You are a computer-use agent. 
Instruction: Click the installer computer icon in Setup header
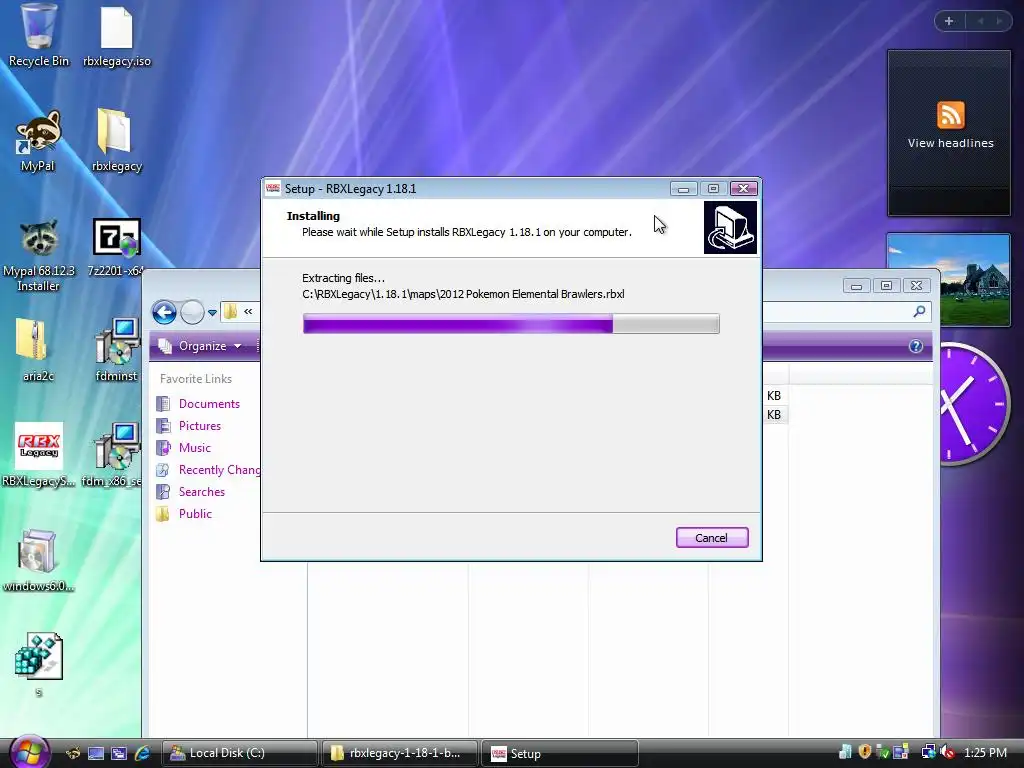pos(730,227)
